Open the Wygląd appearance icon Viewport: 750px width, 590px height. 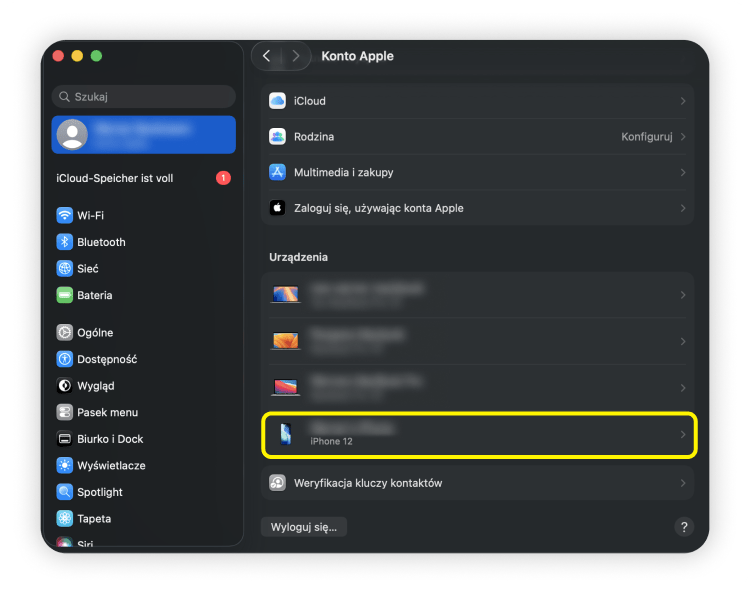[x=65, y=386]
